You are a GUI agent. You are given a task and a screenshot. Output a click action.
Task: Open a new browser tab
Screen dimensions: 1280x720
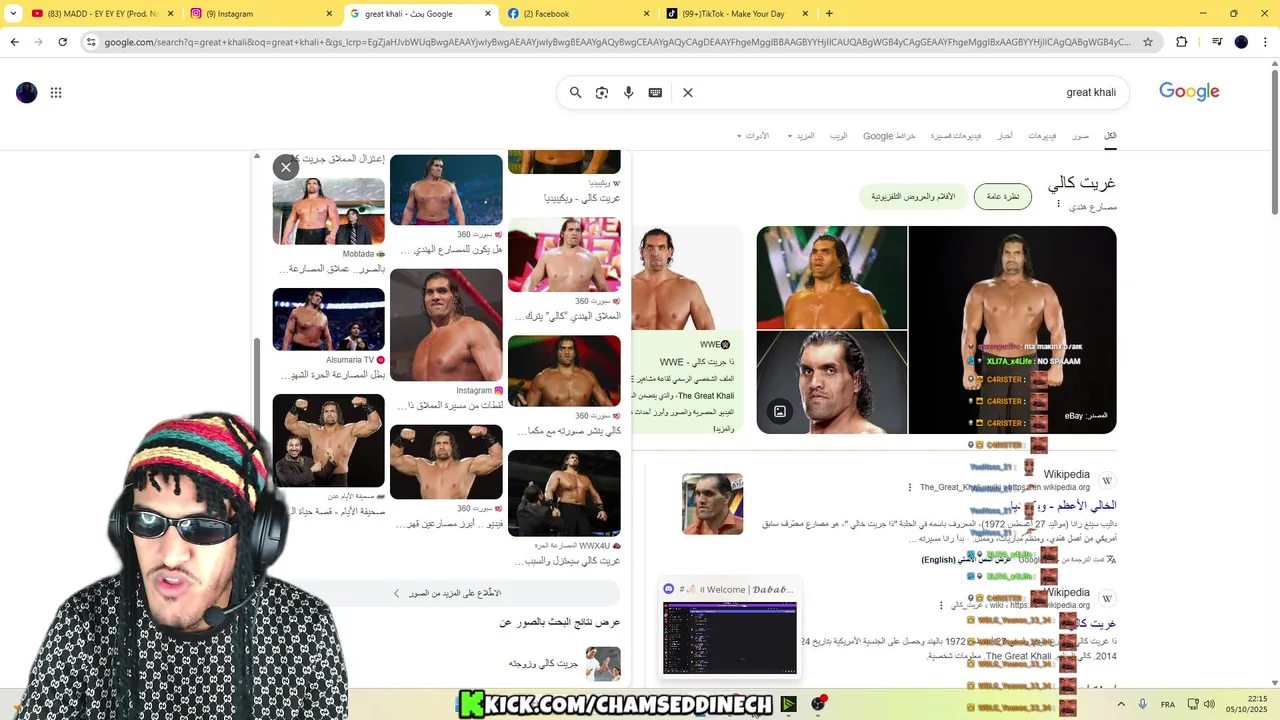[829, 14]
